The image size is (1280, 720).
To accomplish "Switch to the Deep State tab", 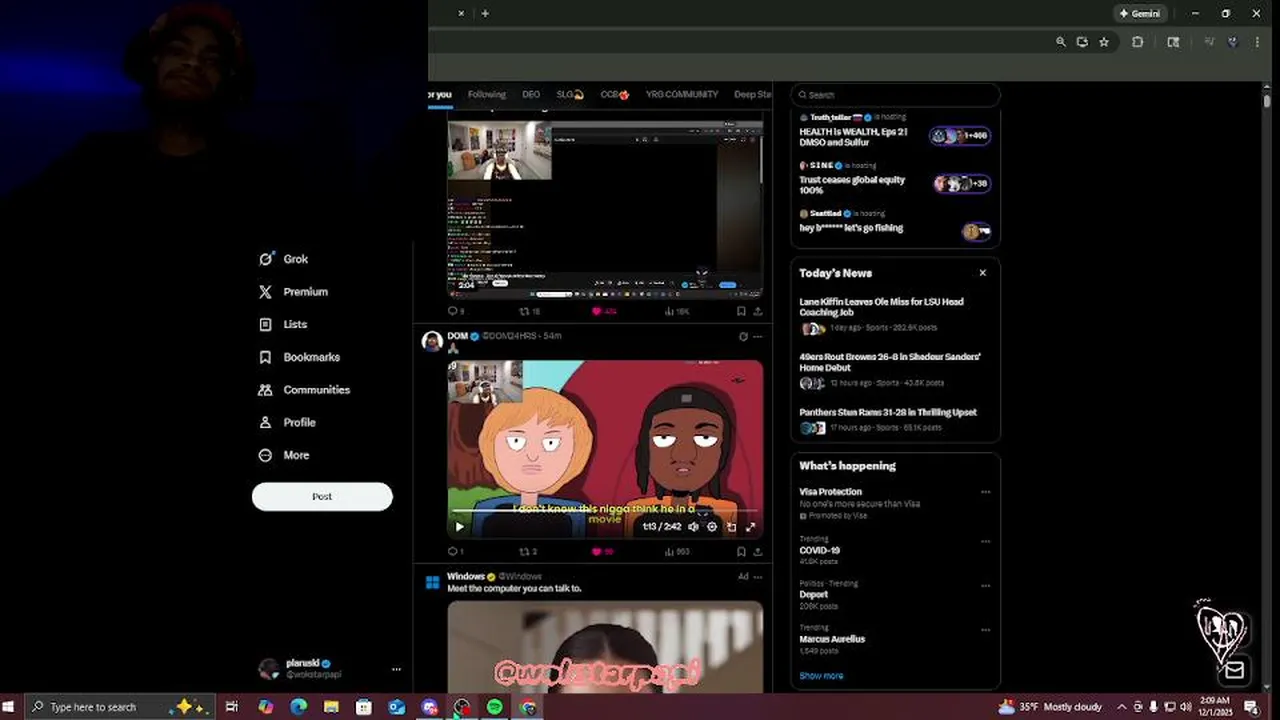I will (x=753, y=94).
